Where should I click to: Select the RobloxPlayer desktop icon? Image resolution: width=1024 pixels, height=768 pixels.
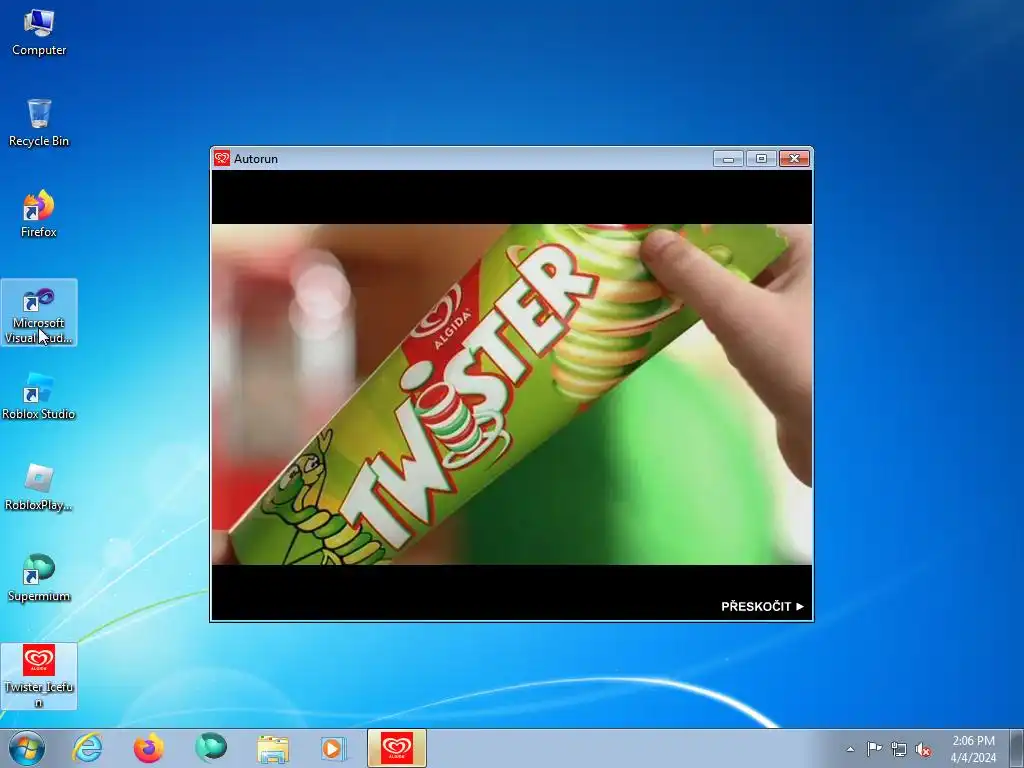point(39,488)
